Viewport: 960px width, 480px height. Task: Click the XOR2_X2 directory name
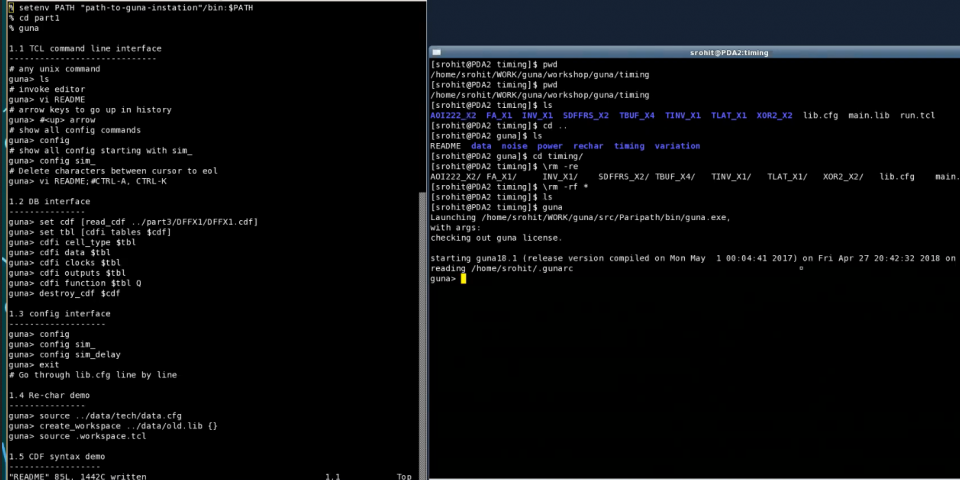tap(774, 115)
